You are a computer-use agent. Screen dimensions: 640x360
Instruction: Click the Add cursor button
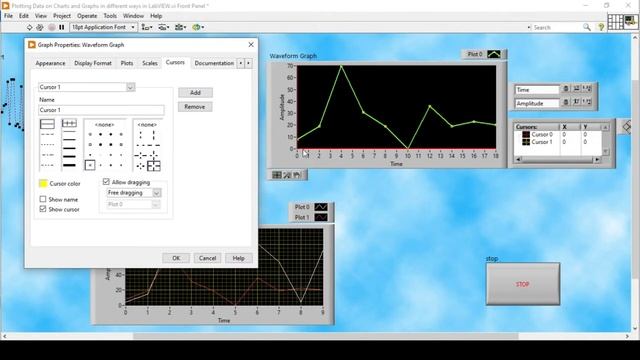click(195, 93)
